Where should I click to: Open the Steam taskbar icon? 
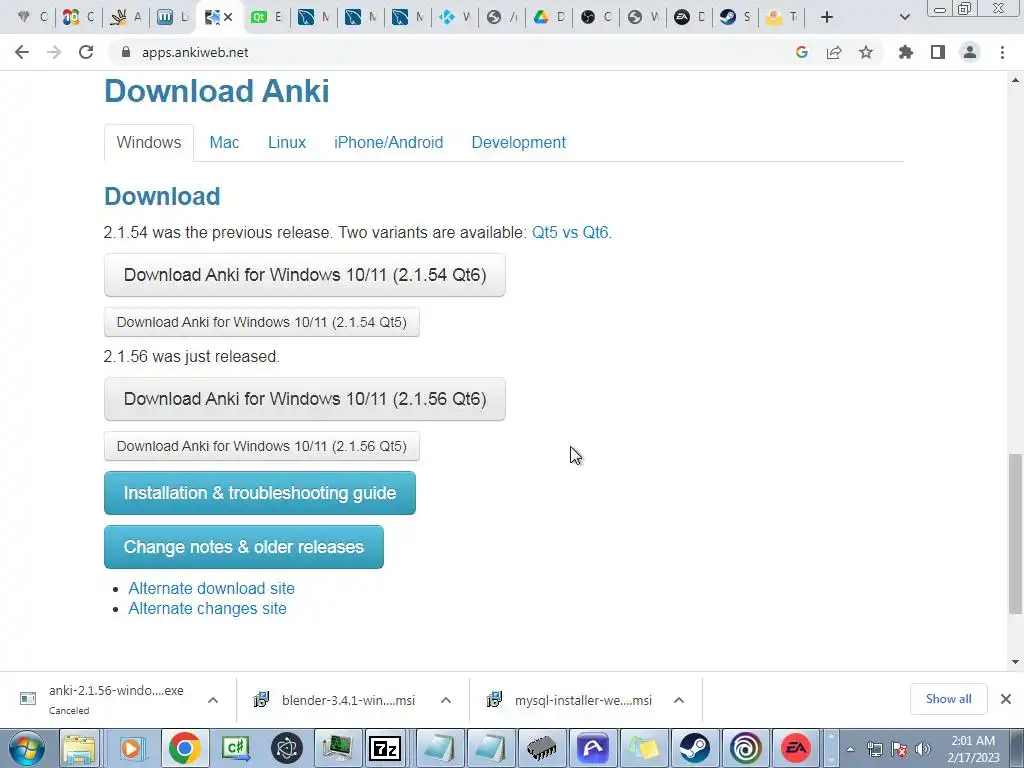point(694,748)
